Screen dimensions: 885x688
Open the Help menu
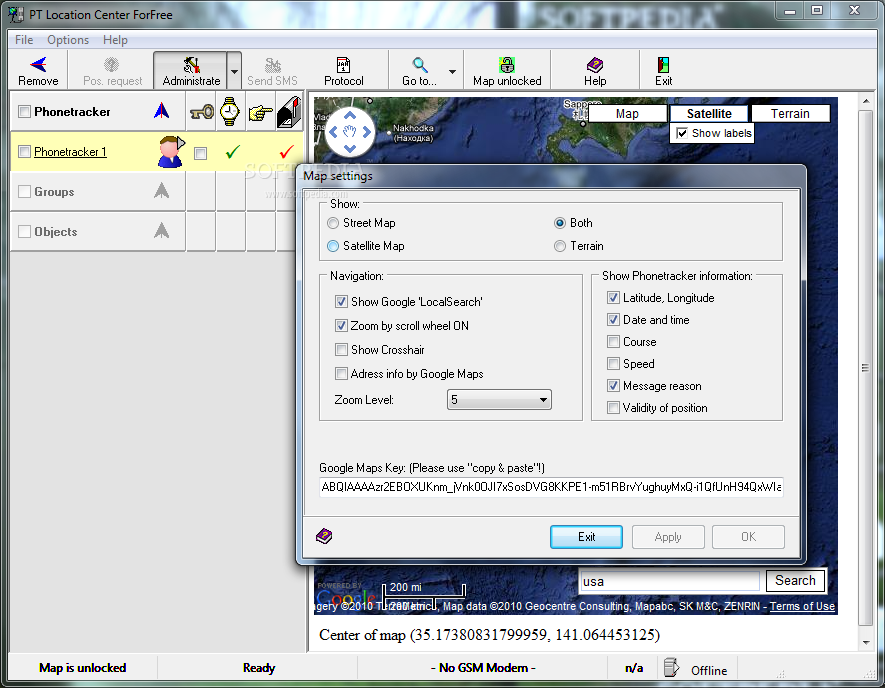click(115, 40)
